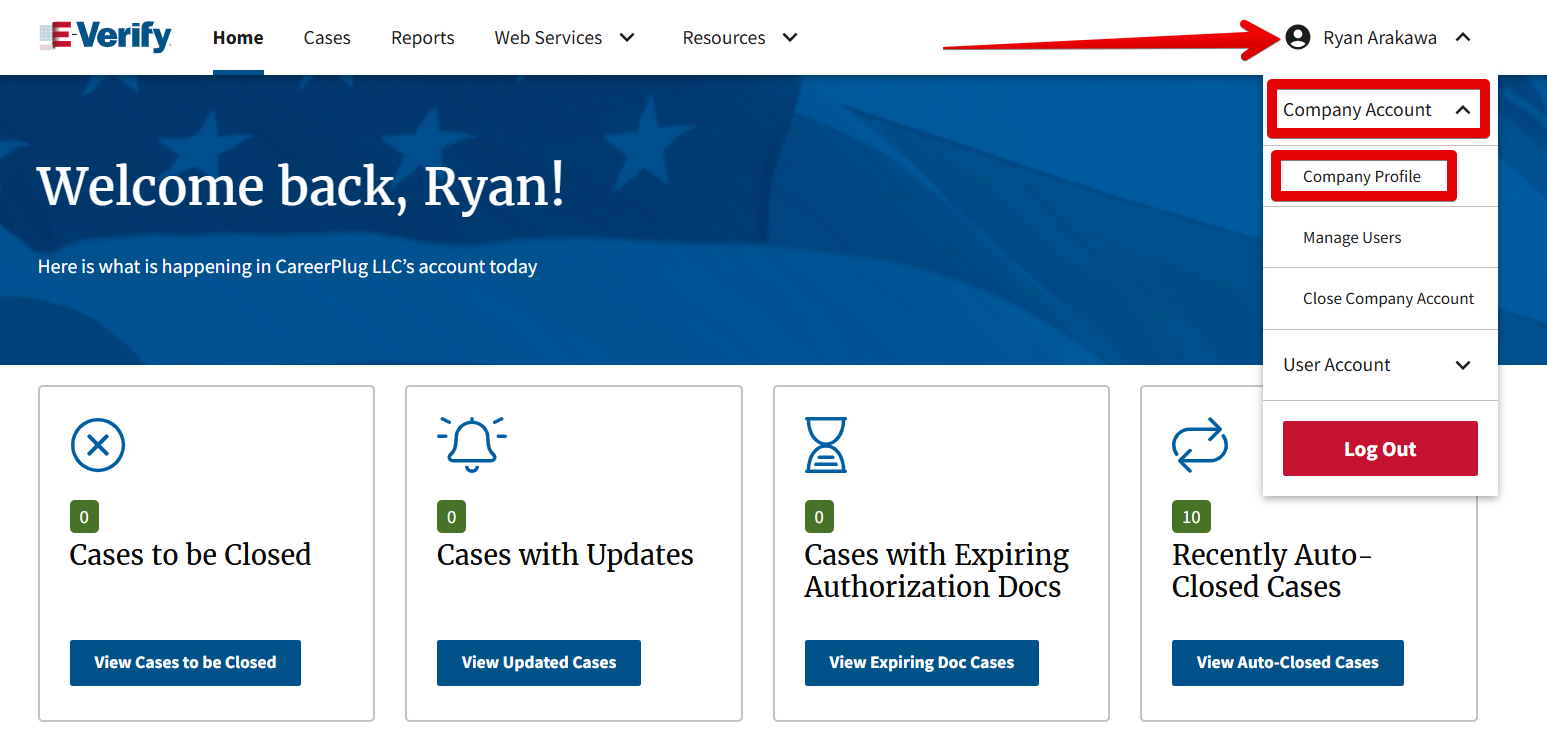Click the user profile person icon
Screen dimensions: 1547x733
pos(1298,36)
